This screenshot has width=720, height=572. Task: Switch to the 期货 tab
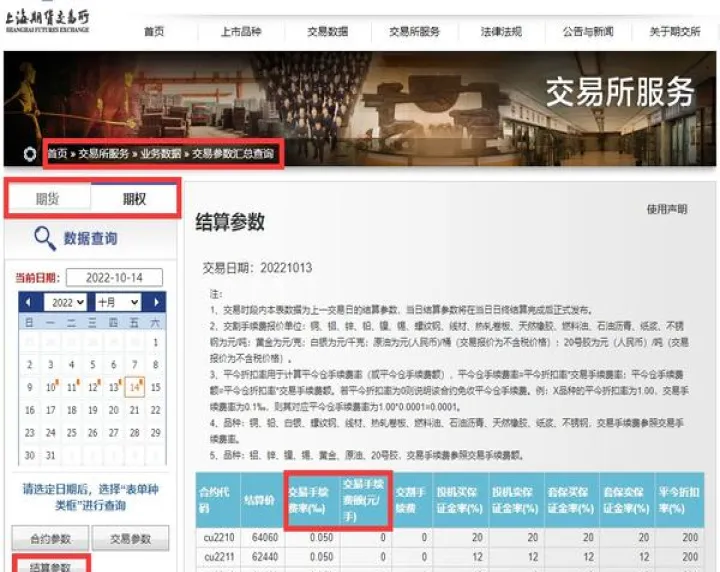[48, 199]
